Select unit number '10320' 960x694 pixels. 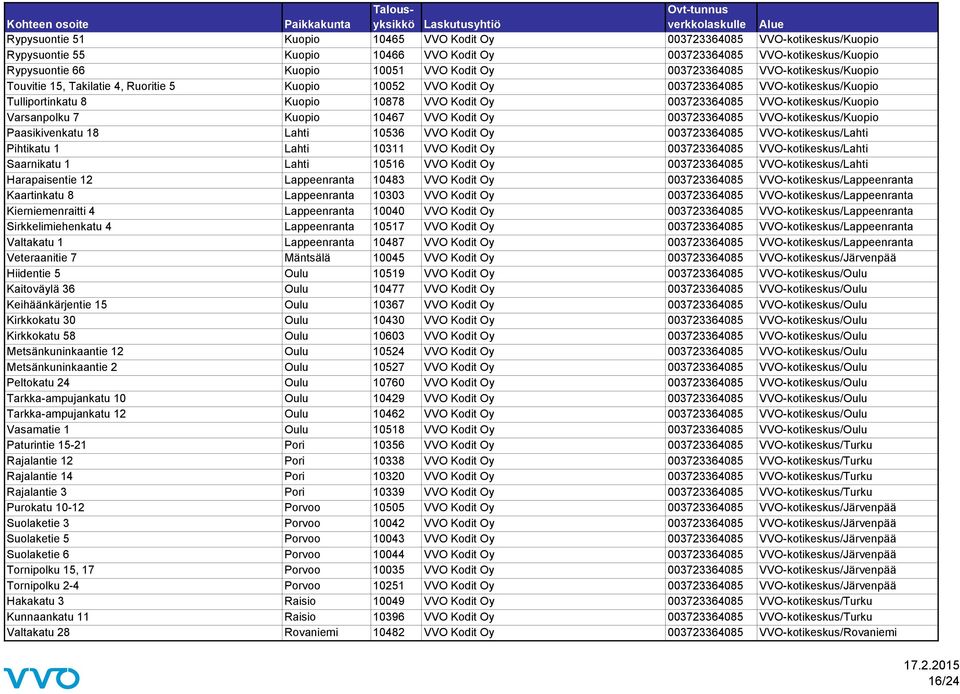coord(389,476)
